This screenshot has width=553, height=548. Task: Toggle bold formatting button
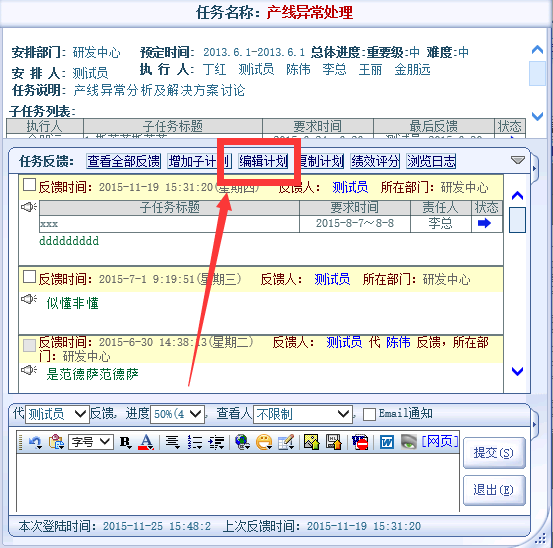(126, 442)
